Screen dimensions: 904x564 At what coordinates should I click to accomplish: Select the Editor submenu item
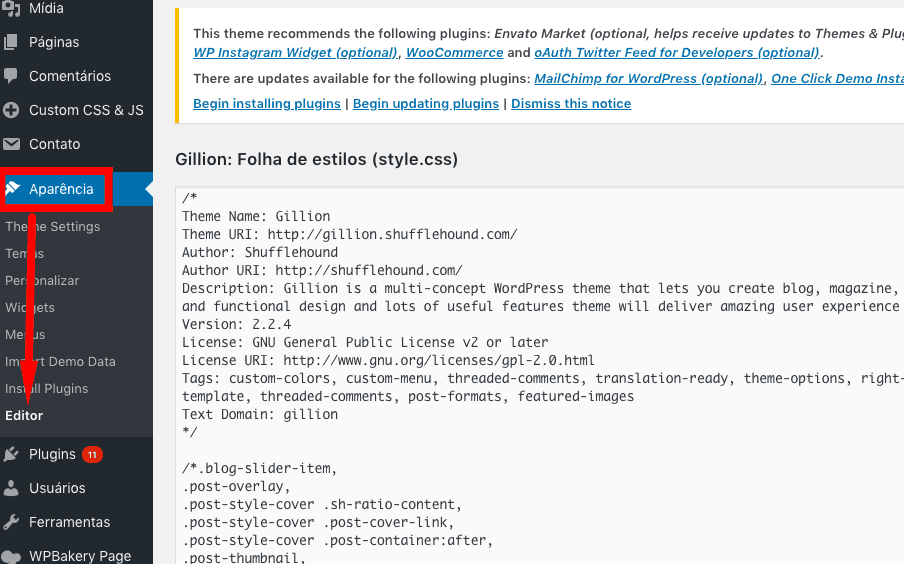coord(24,416)
